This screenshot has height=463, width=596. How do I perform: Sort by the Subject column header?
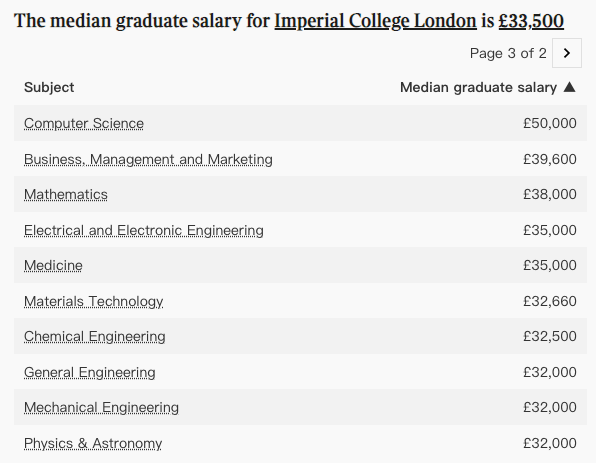click(x=49, y=87)
